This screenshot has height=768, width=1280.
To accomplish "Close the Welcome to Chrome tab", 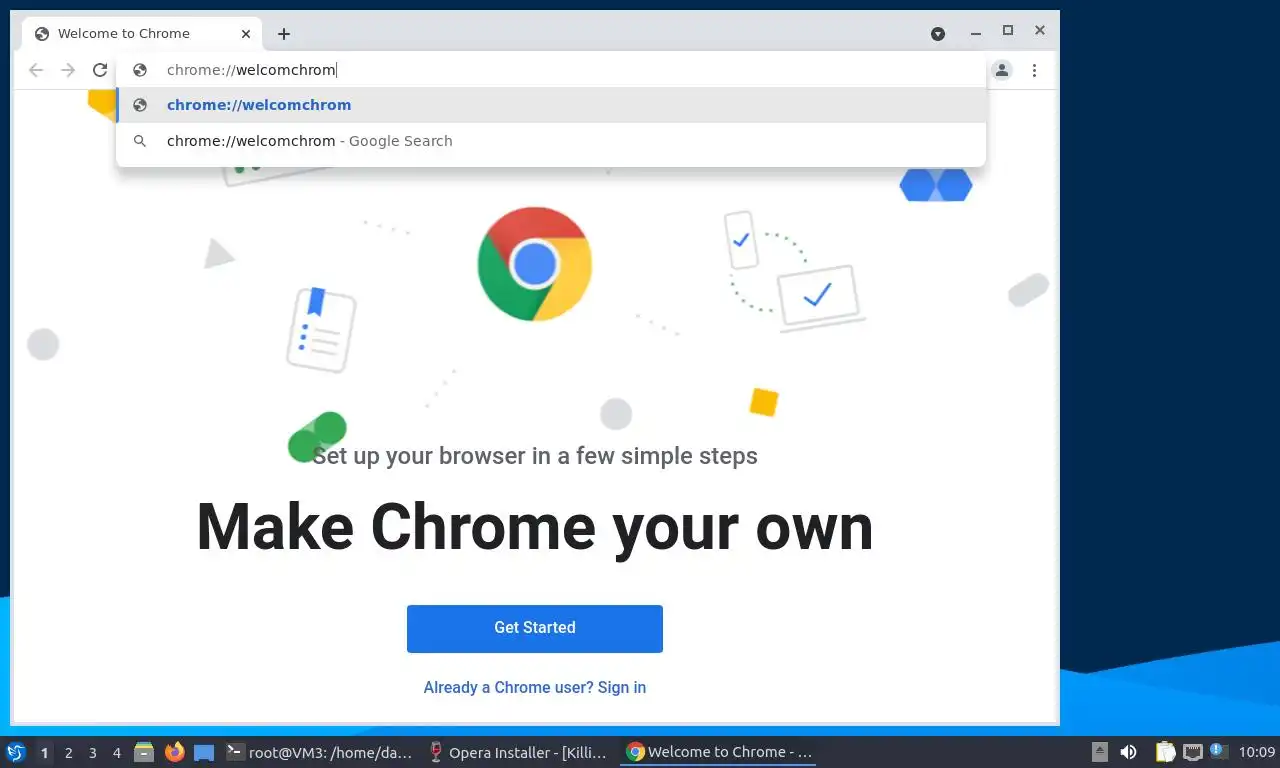I will (246, 34).
